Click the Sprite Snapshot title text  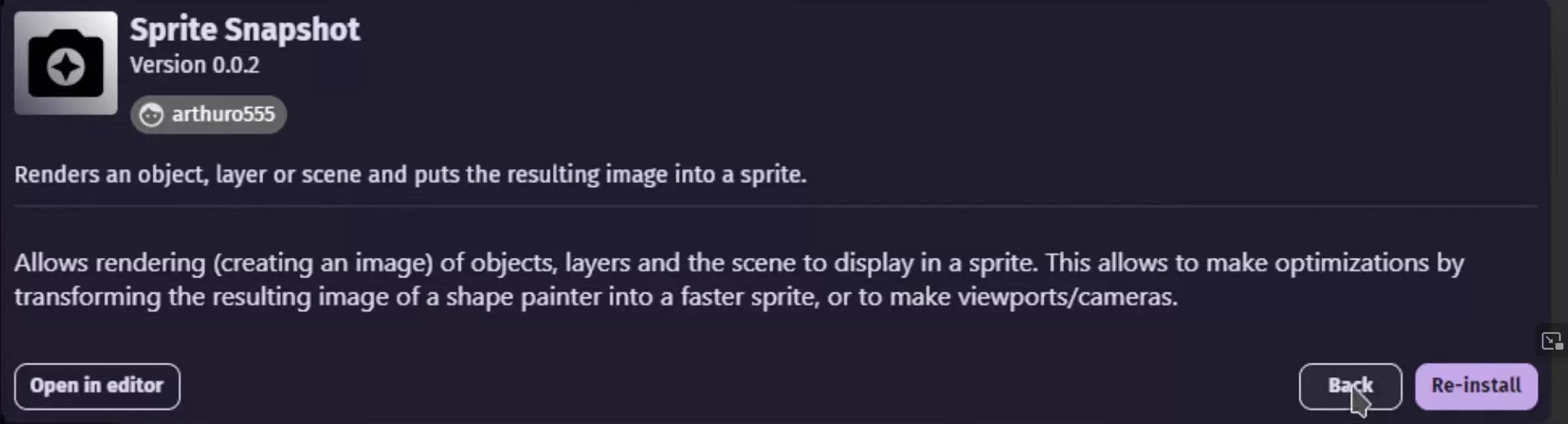pyautogui.click(x=245, y=29)
